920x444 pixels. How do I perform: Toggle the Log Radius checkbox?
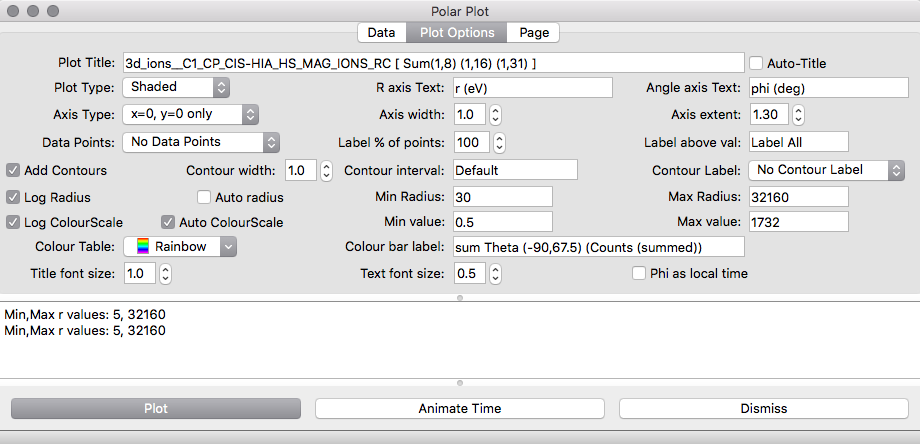[14, 197]
